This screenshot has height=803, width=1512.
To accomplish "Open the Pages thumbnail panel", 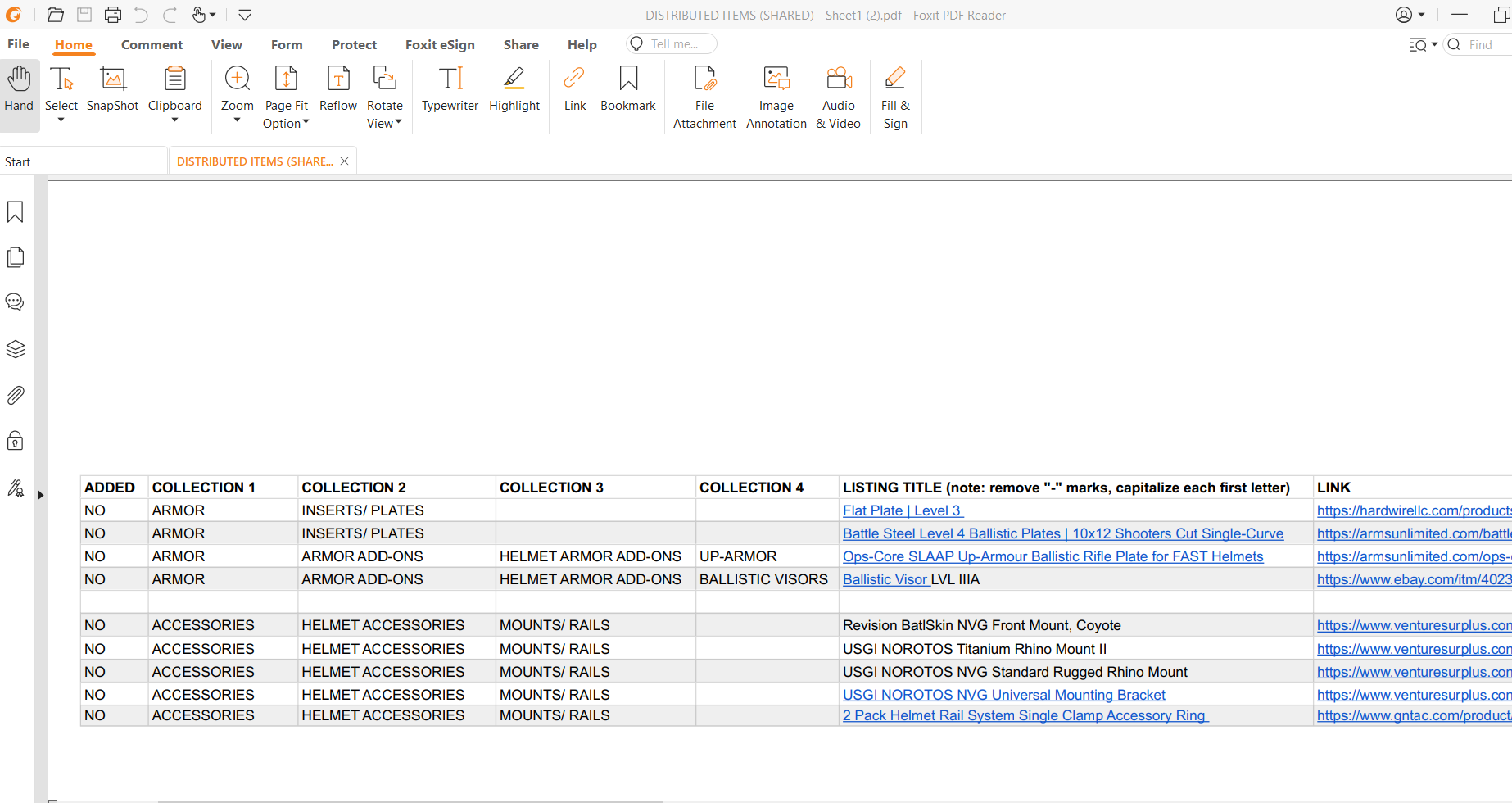I will [16, 257].
